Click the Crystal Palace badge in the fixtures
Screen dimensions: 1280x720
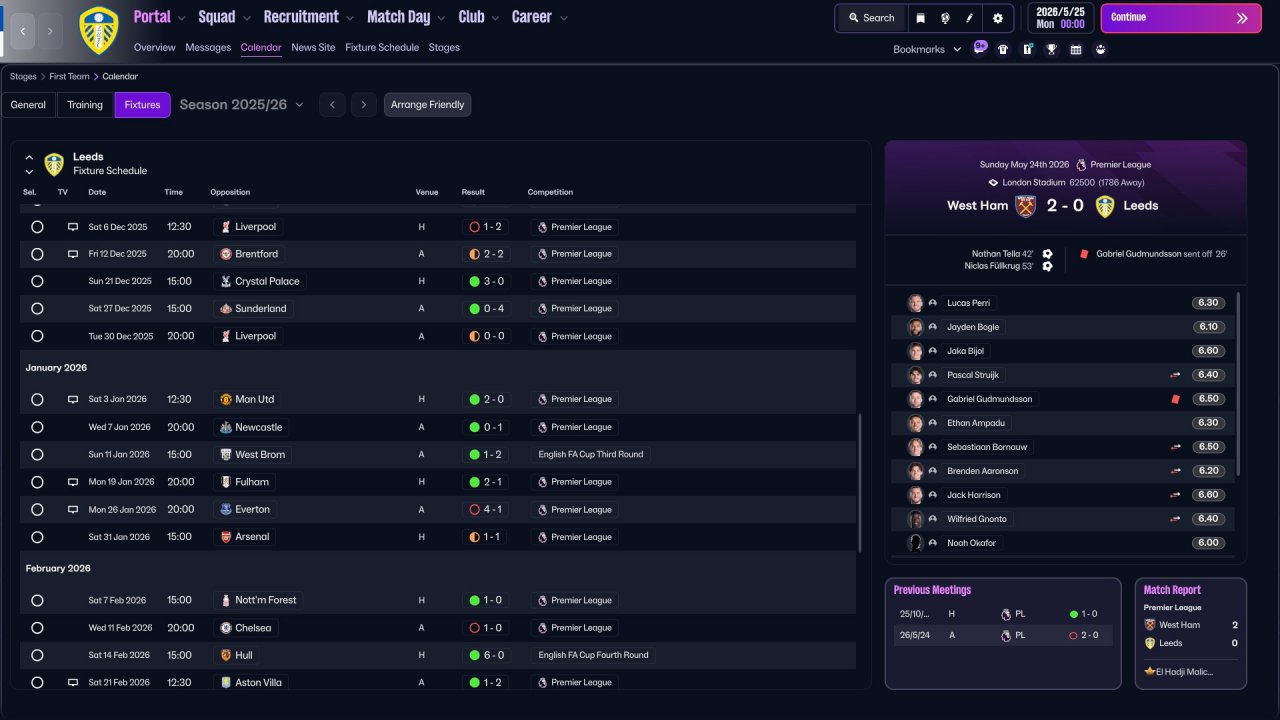pyautogui.click(x=226, y=281)
